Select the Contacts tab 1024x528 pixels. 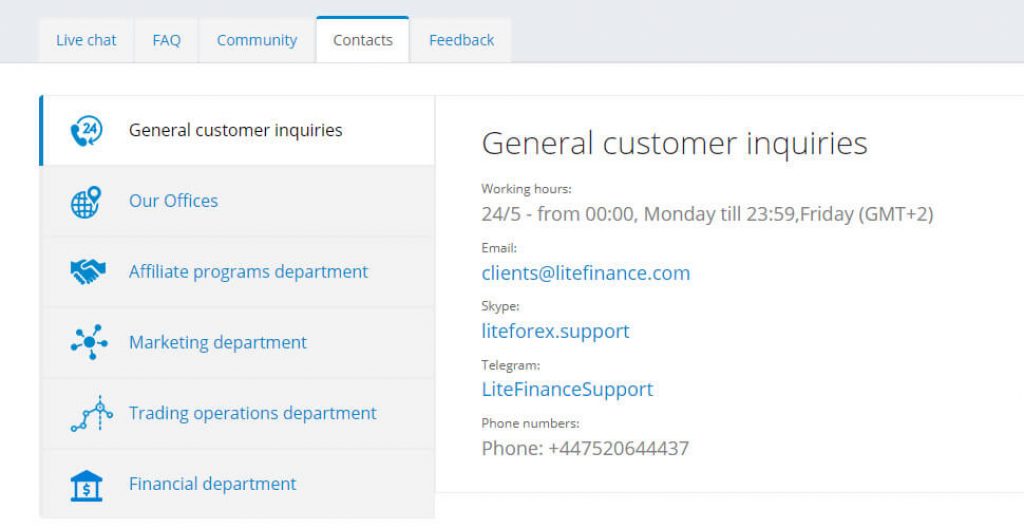[x=363, y=40]
